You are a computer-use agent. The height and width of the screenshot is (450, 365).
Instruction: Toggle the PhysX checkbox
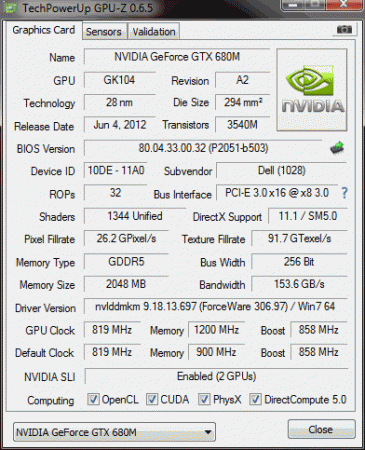tap(204, 399)
